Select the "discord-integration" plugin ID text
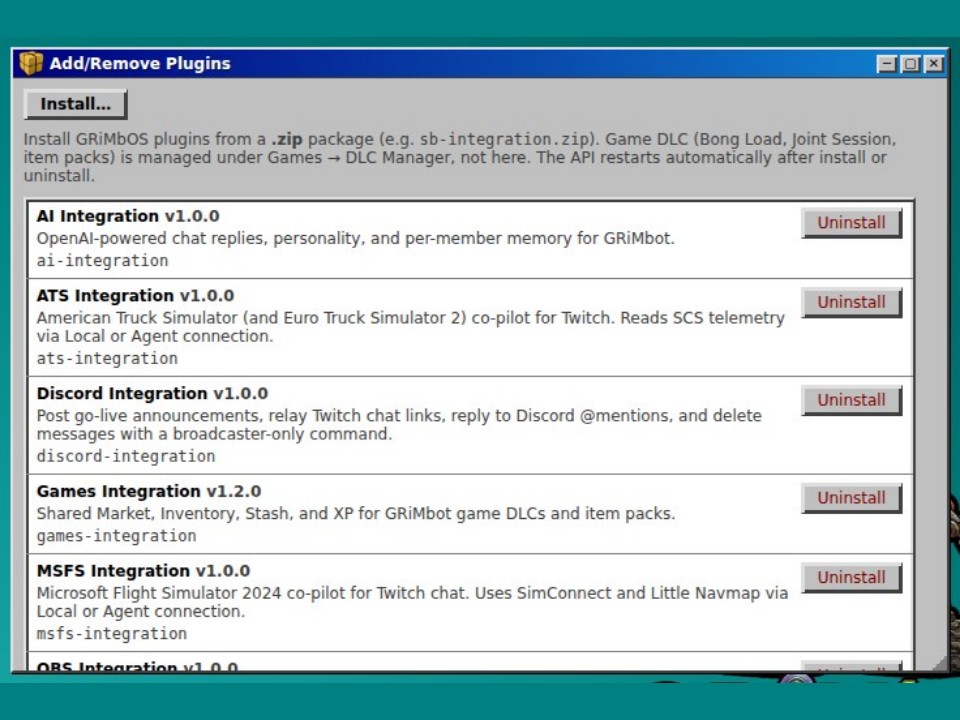 [x=126, y=457]
